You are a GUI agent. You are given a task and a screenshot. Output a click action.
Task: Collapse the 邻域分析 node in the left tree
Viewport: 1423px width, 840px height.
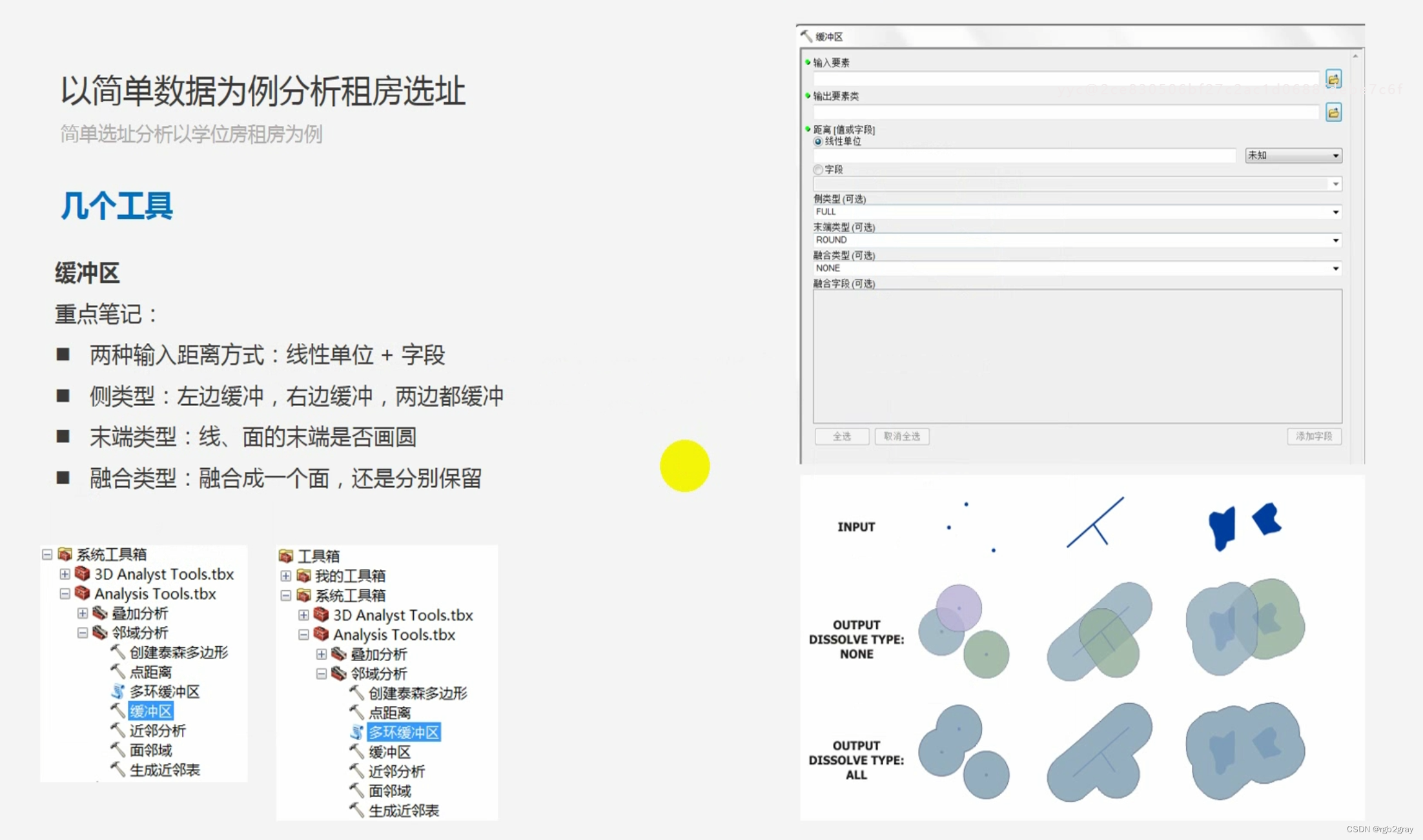(83, 633)
